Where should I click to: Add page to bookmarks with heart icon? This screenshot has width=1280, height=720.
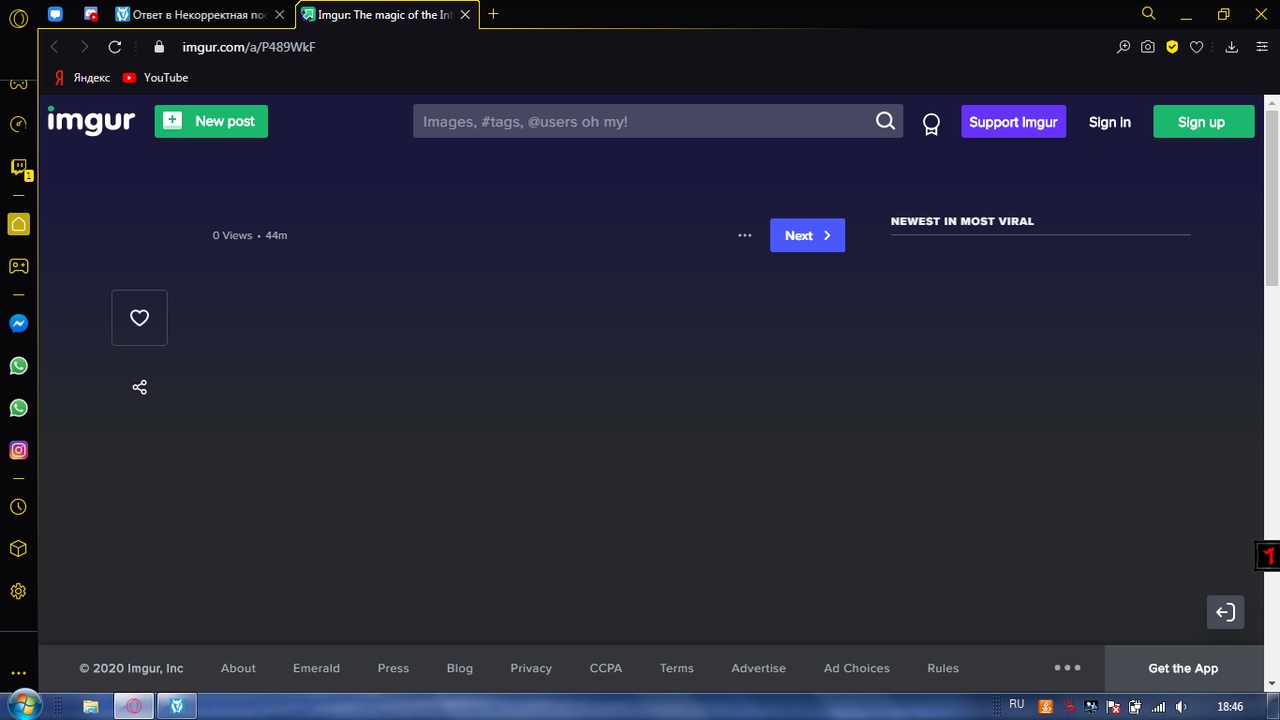(x=1196, y=47)
